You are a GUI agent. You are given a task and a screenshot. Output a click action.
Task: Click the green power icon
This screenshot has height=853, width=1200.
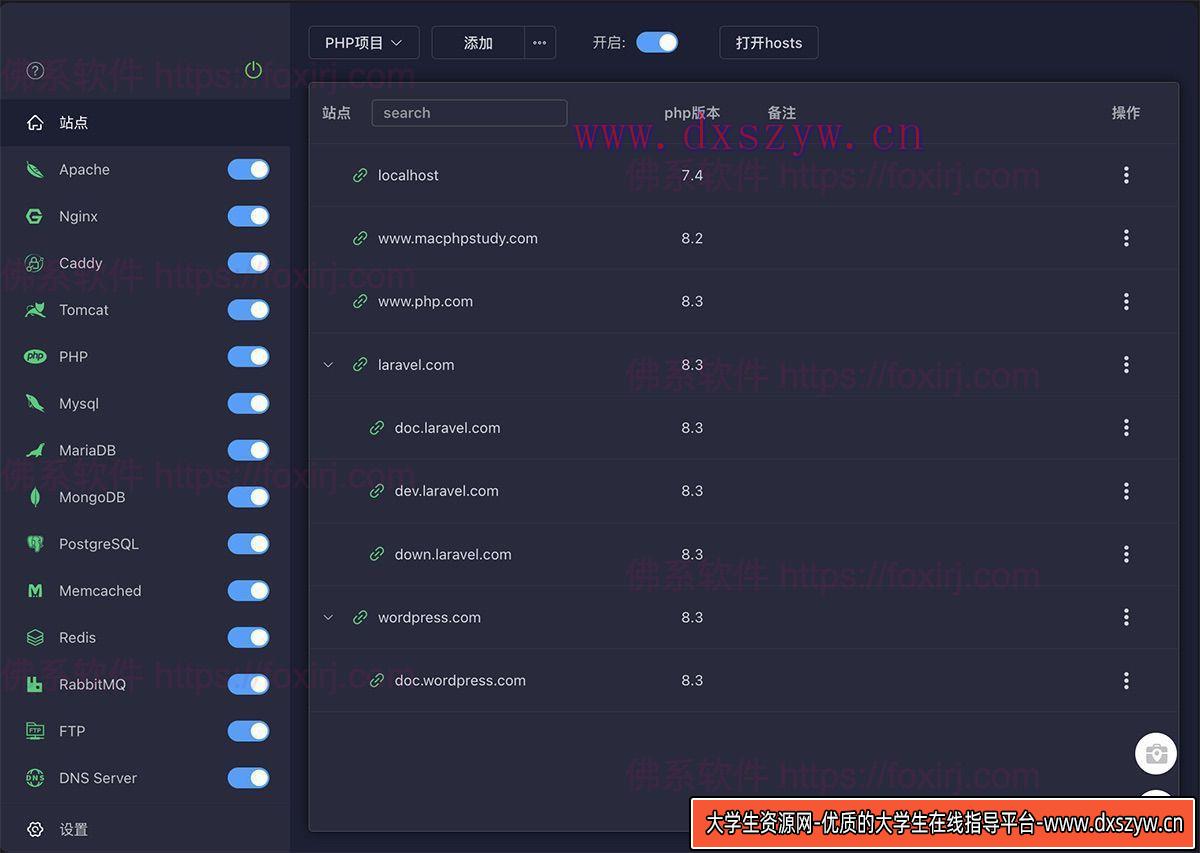pos(253,70)
